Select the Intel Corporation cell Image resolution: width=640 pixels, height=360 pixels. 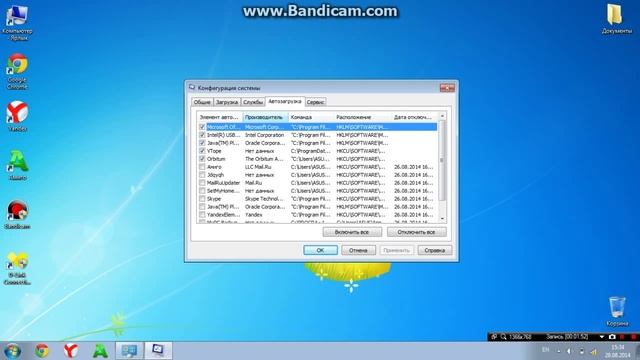click(x=264, y=135)
